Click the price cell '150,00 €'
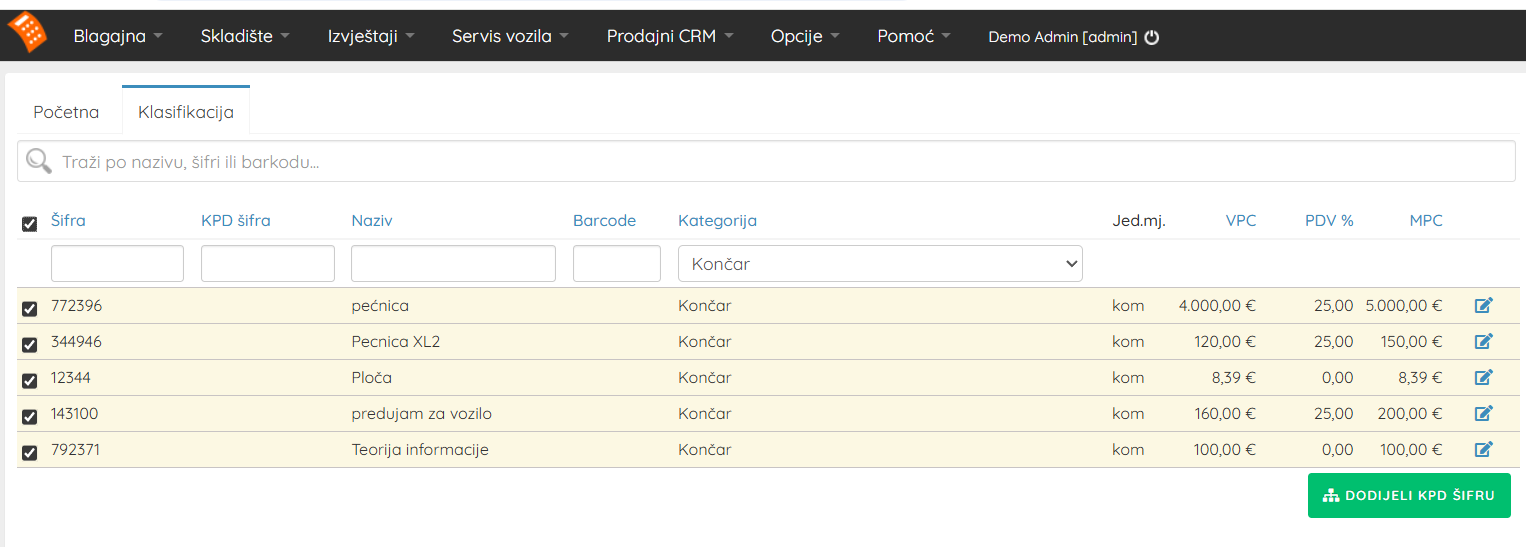1526x547 pixels. tap(1412, 342)
